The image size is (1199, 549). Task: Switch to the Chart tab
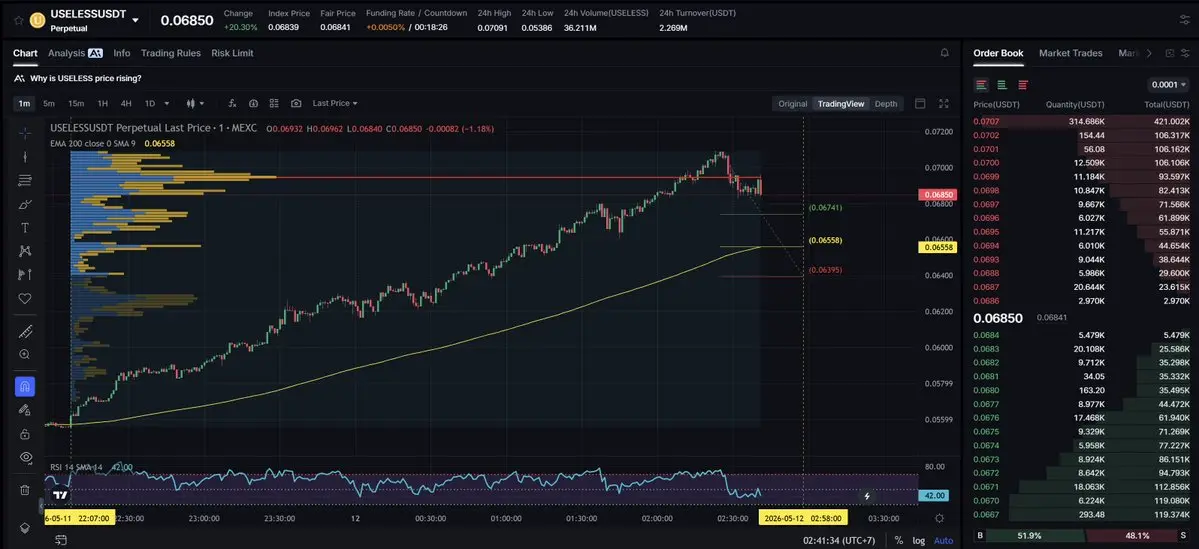tap(25, 53)
